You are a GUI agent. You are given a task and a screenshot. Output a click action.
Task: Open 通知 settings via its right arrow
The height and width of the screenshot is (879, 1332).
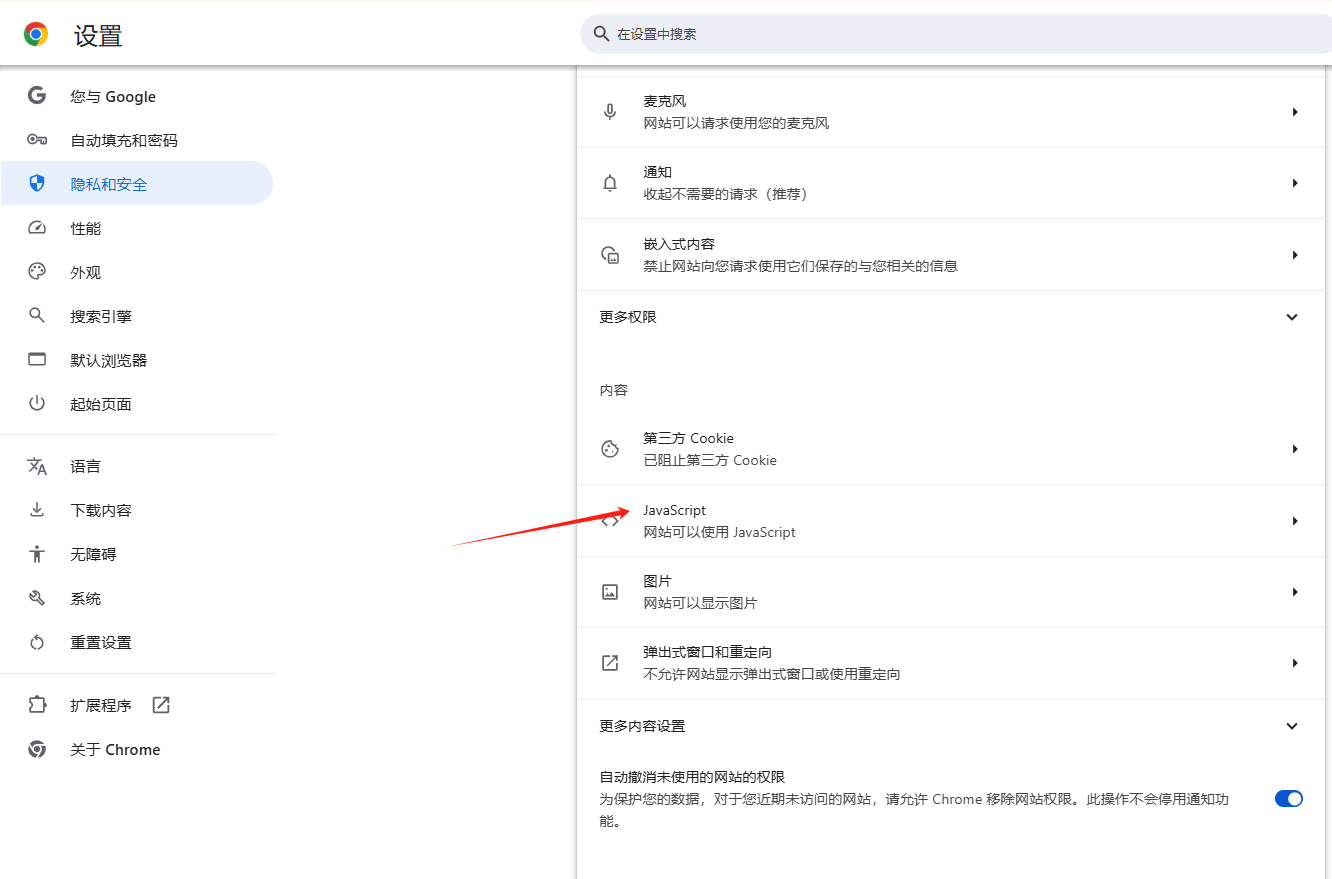click(x=1295, y=183)
